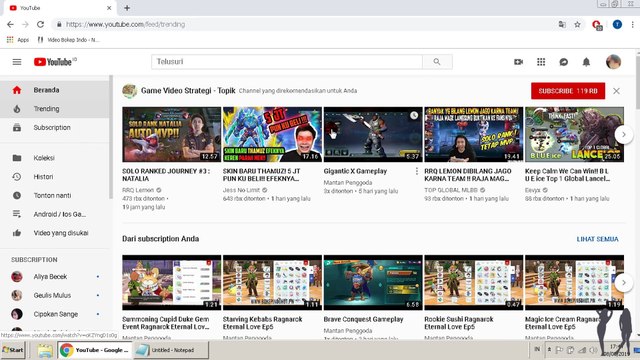Click TOP GLOBAL MLBB channel name

coord(451,190)
